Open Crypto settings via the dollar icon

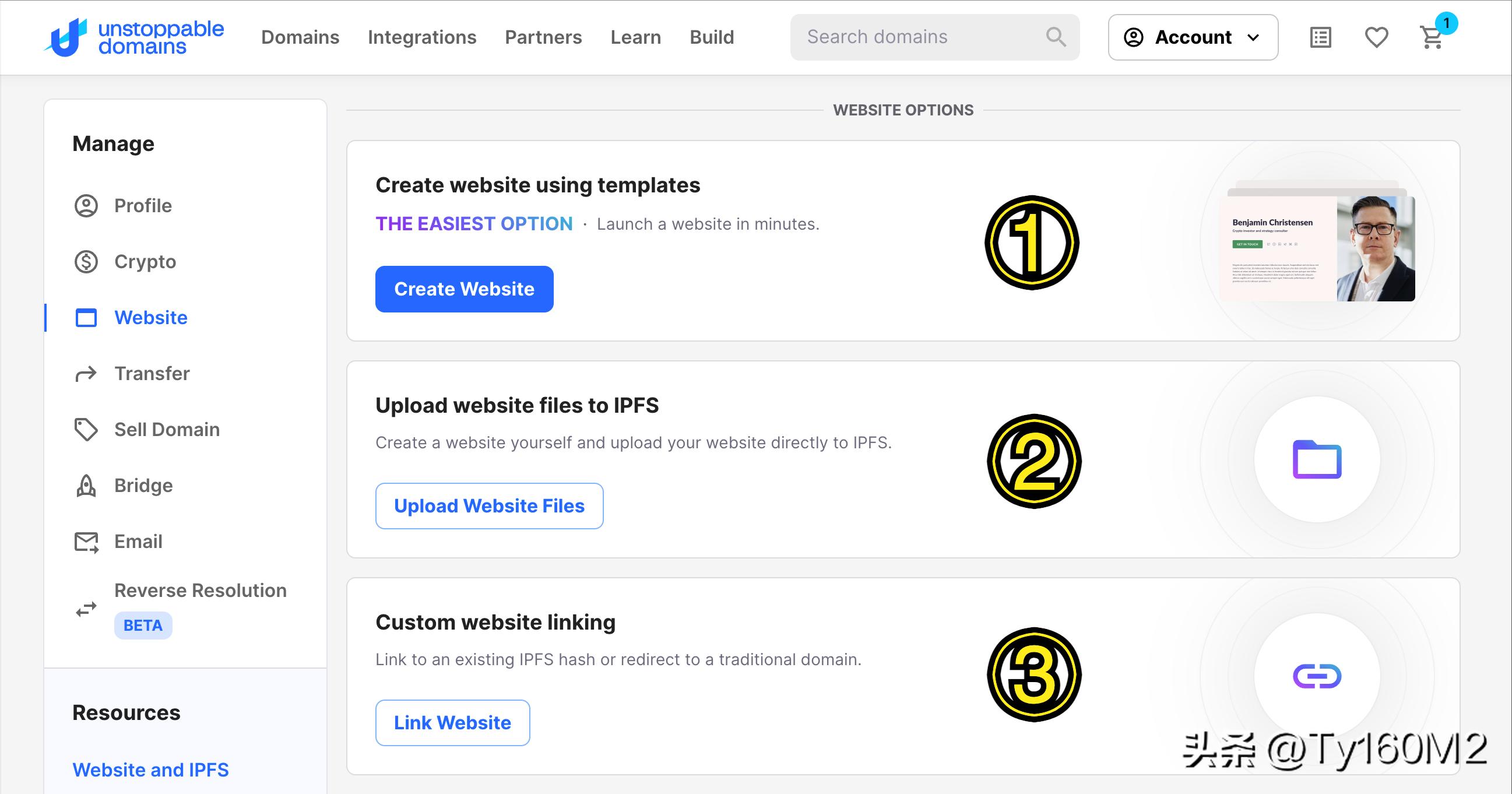[x=86, y=262]
